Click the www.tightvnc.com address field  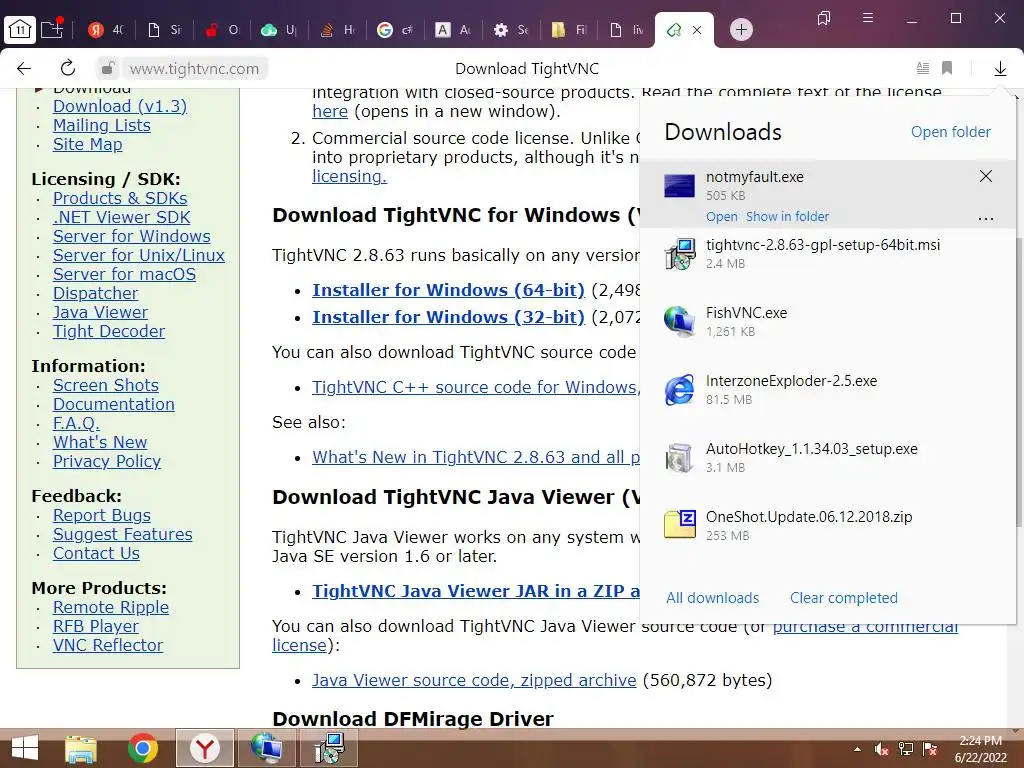[194, 69]
